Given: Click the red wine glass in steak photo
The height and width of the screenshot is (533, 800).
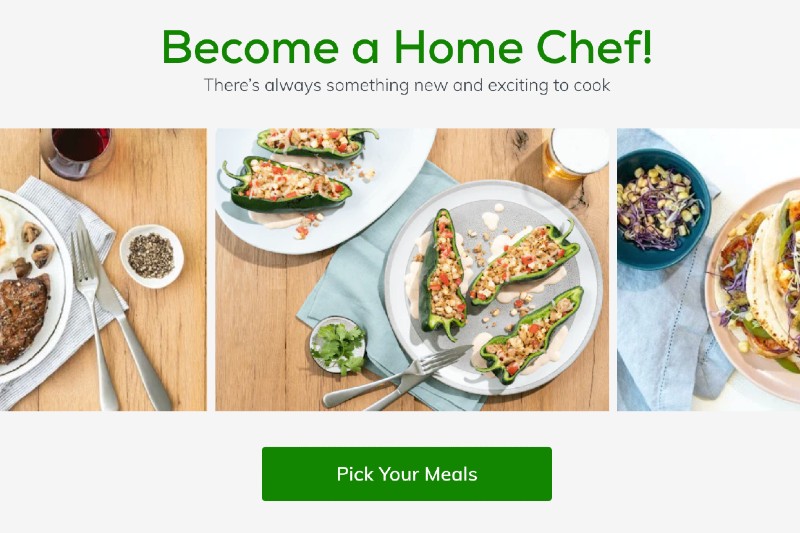Looking at the screenshot, I should point(77,153).
